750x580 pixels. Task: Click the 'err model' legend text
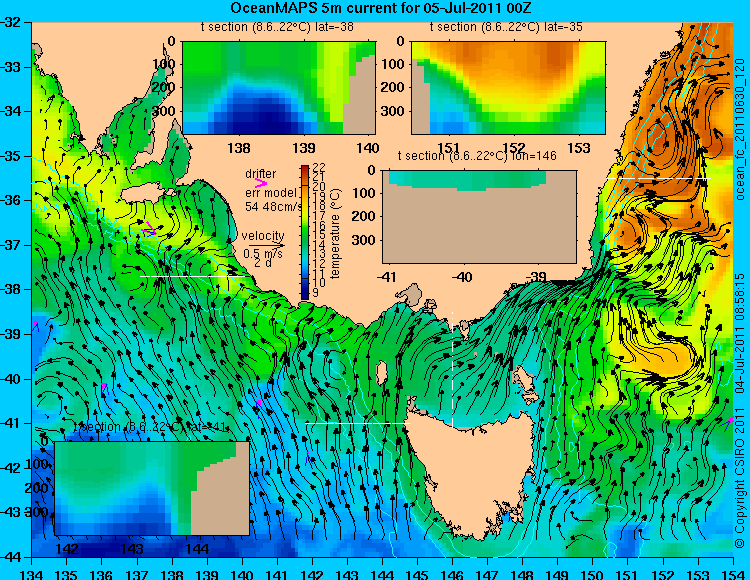tap(271, 193)
